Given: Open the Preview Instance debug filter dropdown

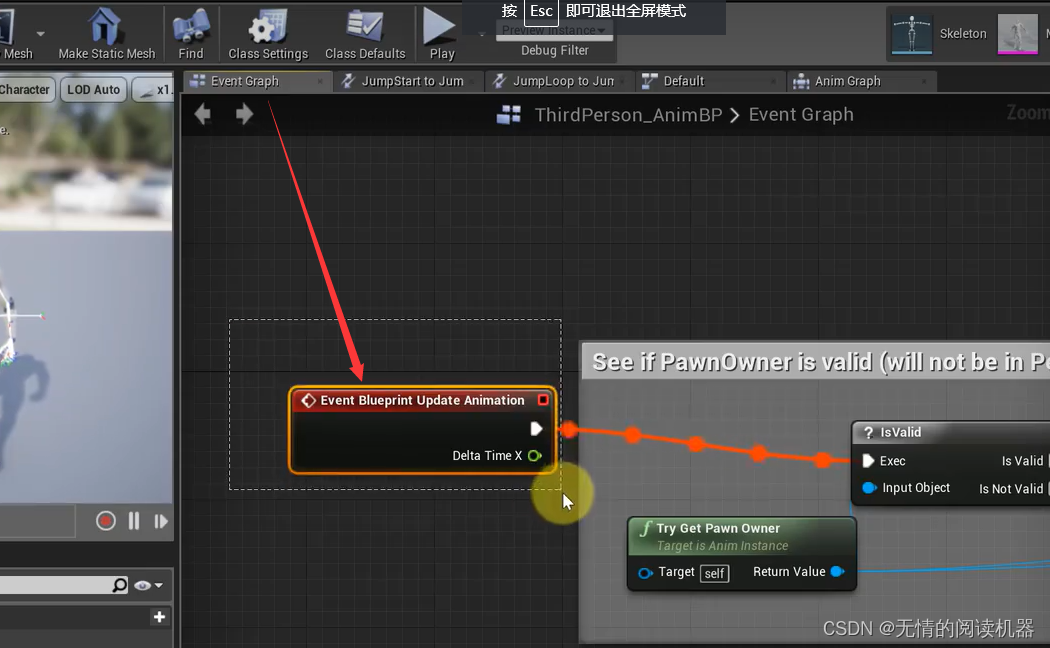Looking at the screenshot, I should click(x=554, y=31).
